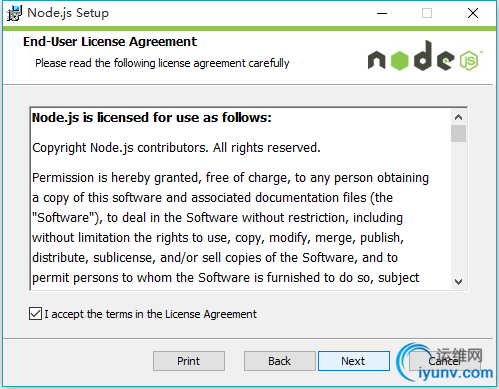
Task: Click the Node.js installer icon in title bar
Action: point(14,13)
